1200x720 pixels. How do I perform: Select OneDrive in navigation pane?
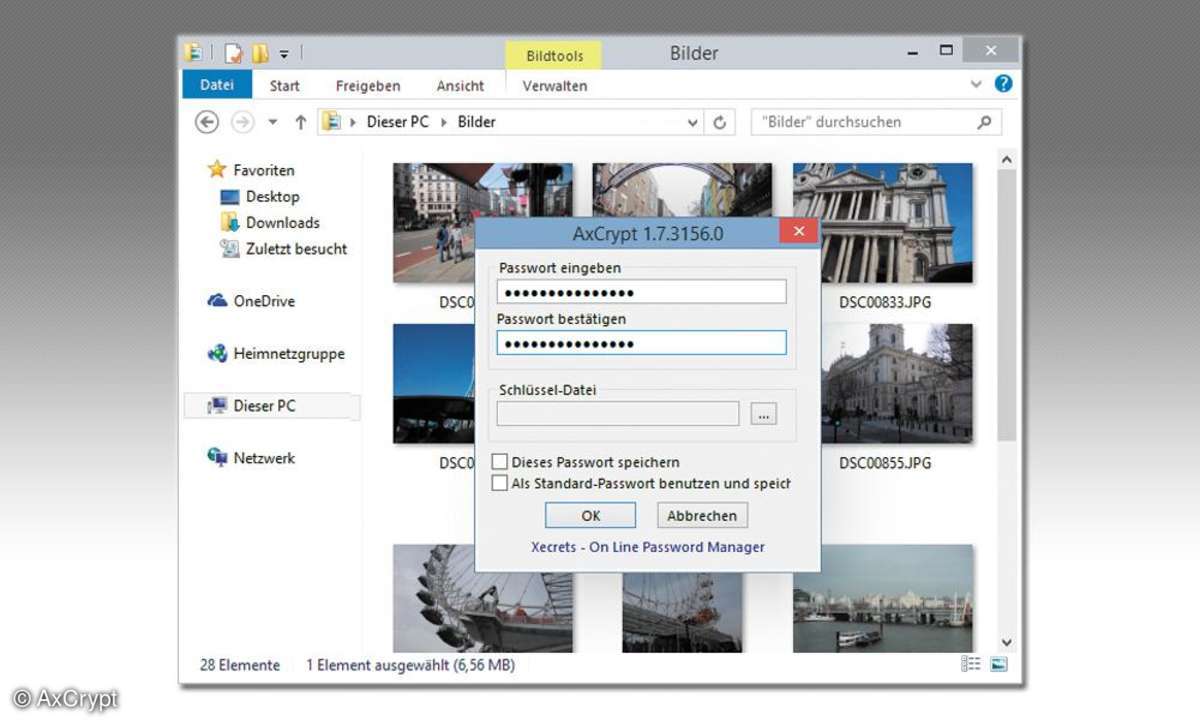(x=264, y=301)
